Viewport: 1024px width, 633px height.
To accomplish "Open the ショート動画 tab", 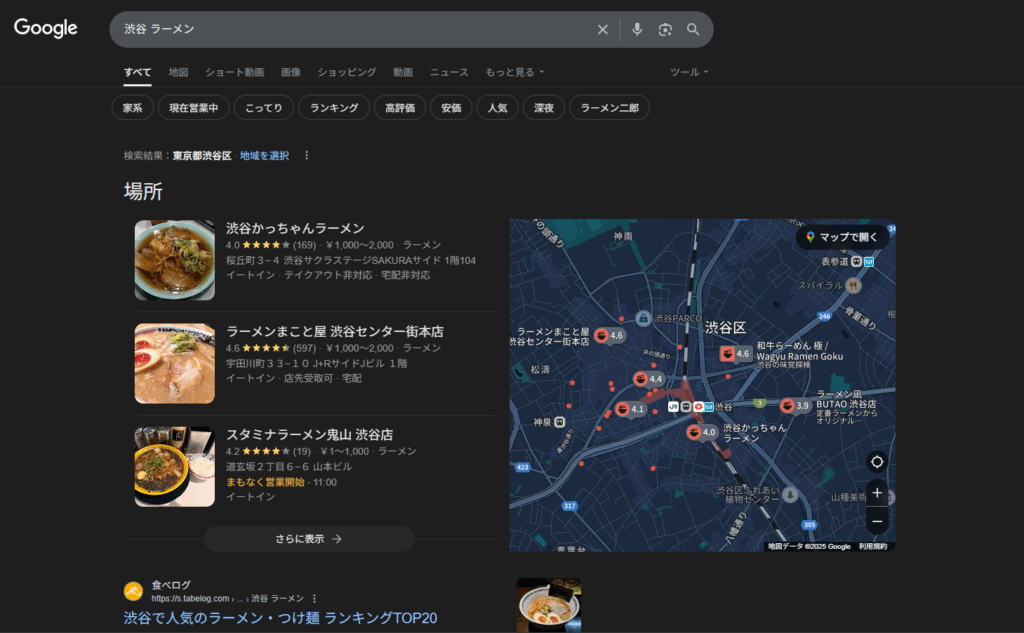I will point(234,72).
